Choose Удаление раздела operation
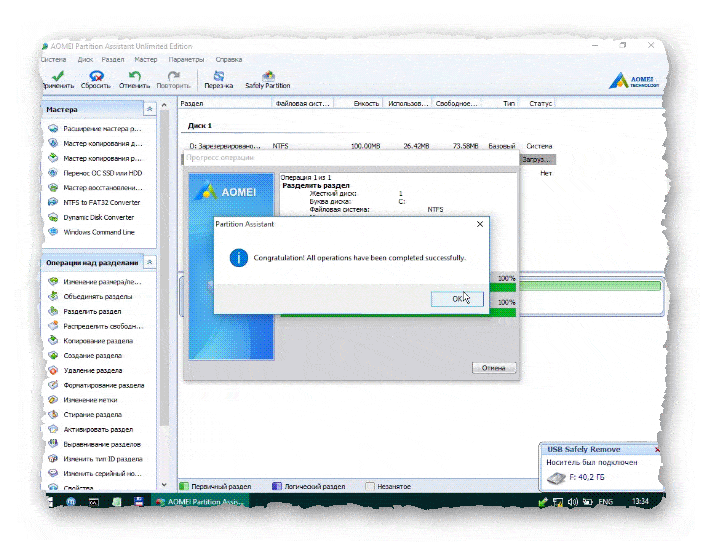 [85, 370]
